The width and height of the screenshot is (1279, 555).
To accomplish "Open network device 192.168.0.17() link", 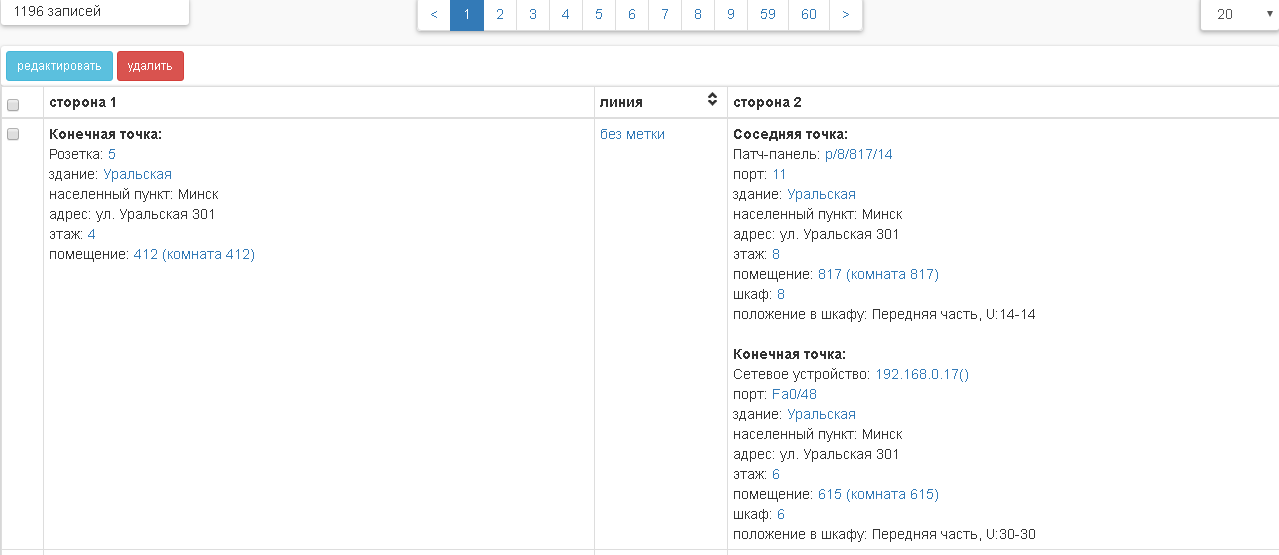I will click(x=922, y=375).
